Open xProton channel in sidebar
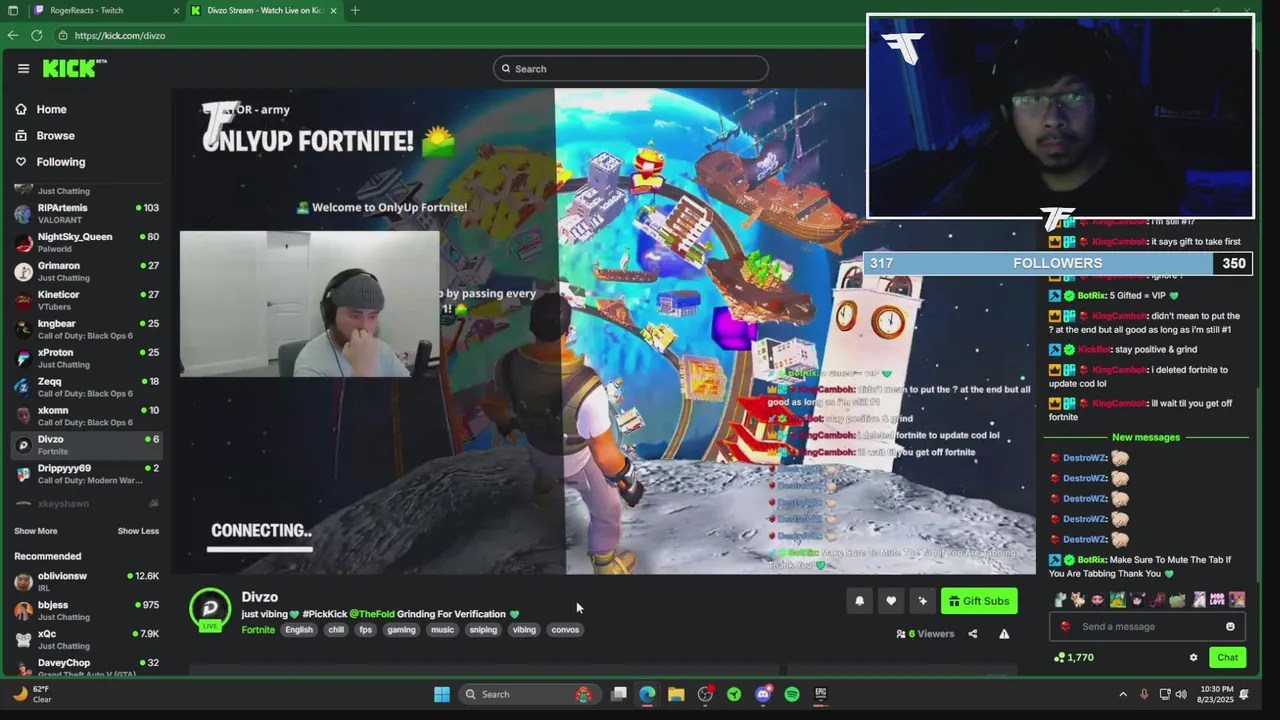Viewport: 1280px width, 720px height. [x=87, y=358]
